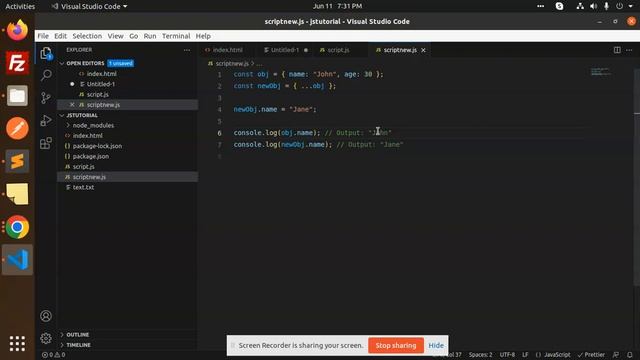Viewport: 640px width, 360px height.
Task: Open the Source Control view
Action: tap(46, 98)
